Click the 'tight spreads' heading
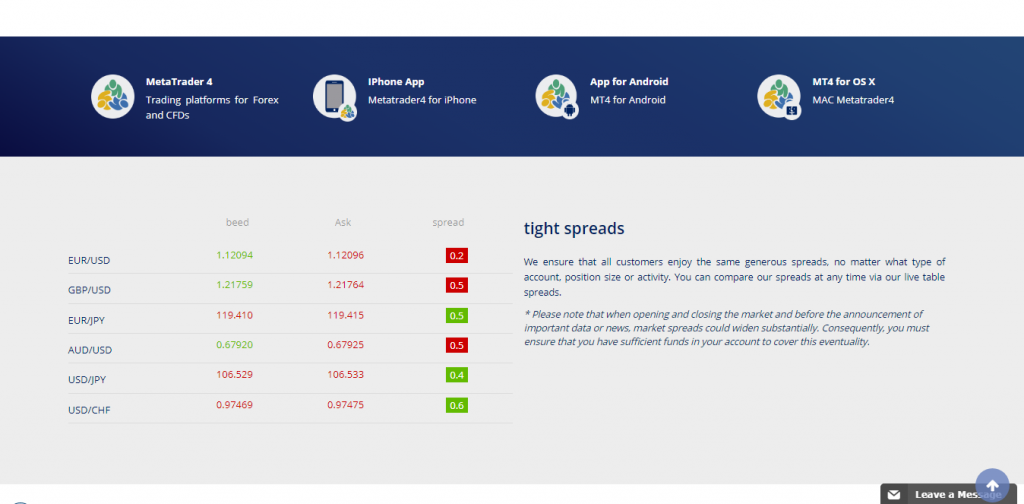Image resolution: width=1024 pixels, height=504 pixels. 574,229
